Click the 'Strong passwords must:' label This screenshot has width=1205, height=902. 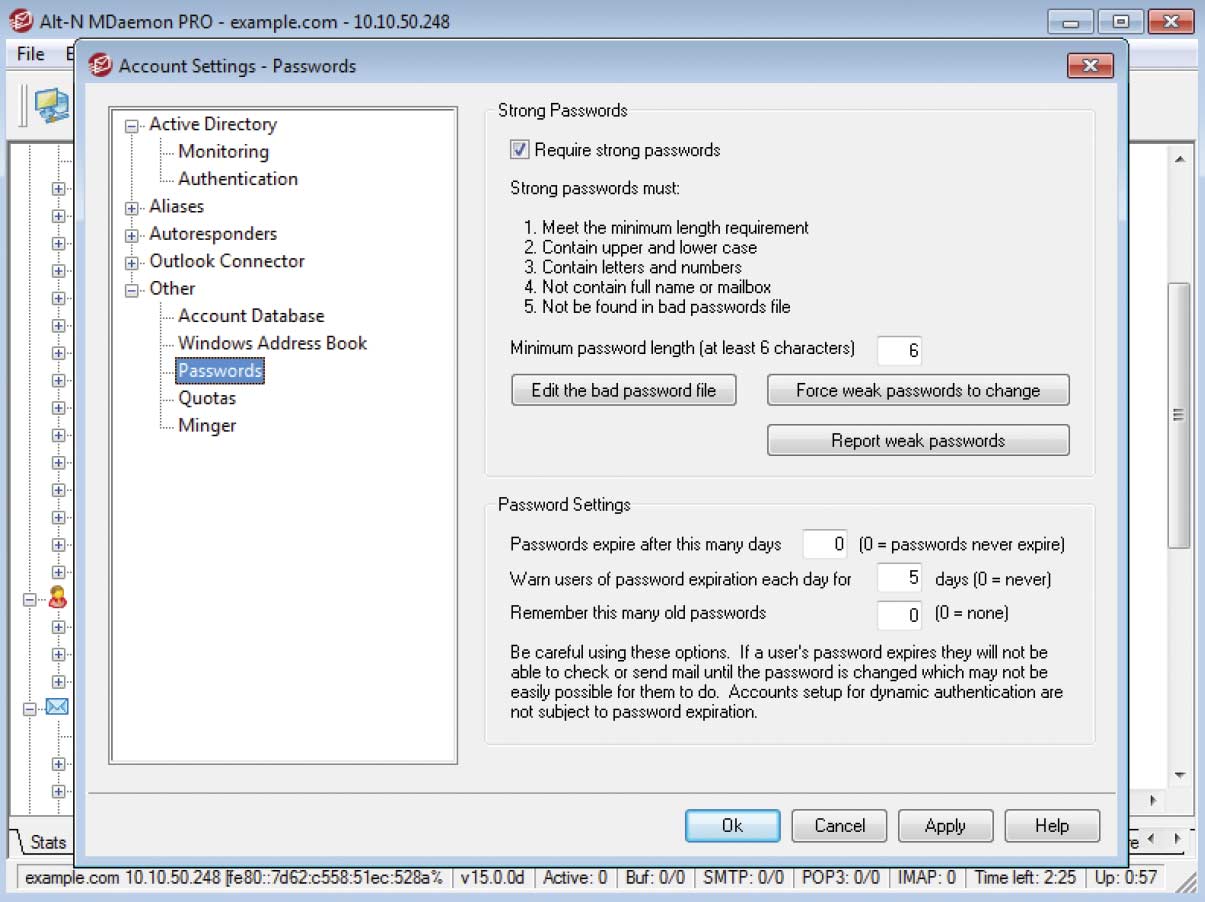click(x=594, y=188)
